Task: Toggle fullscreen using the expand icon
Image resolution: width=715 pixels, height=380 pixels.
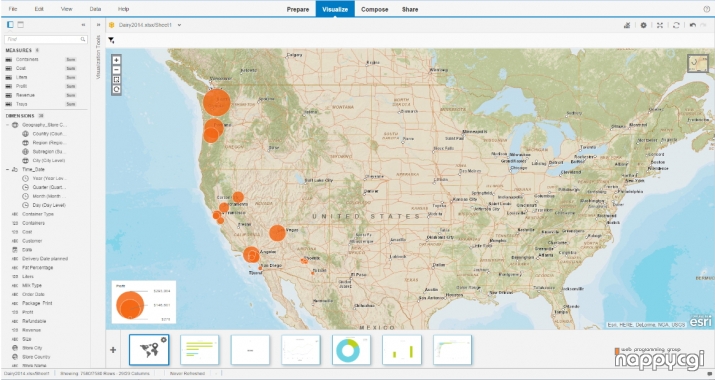Action: [660, 25]
